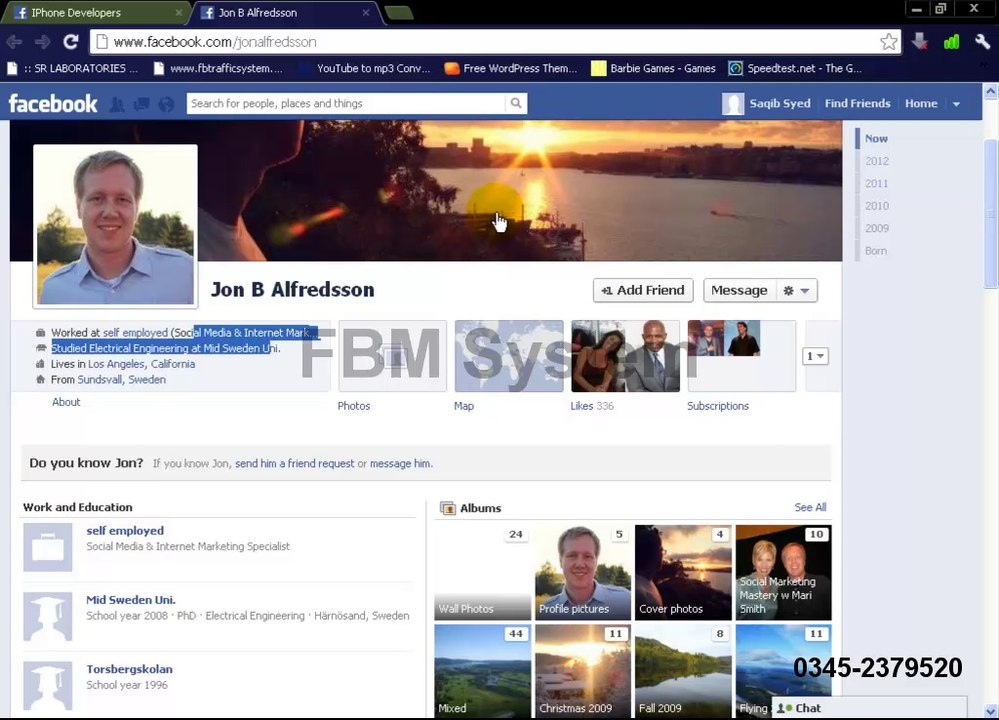Open the self employed work link

(x=125, y=531)
